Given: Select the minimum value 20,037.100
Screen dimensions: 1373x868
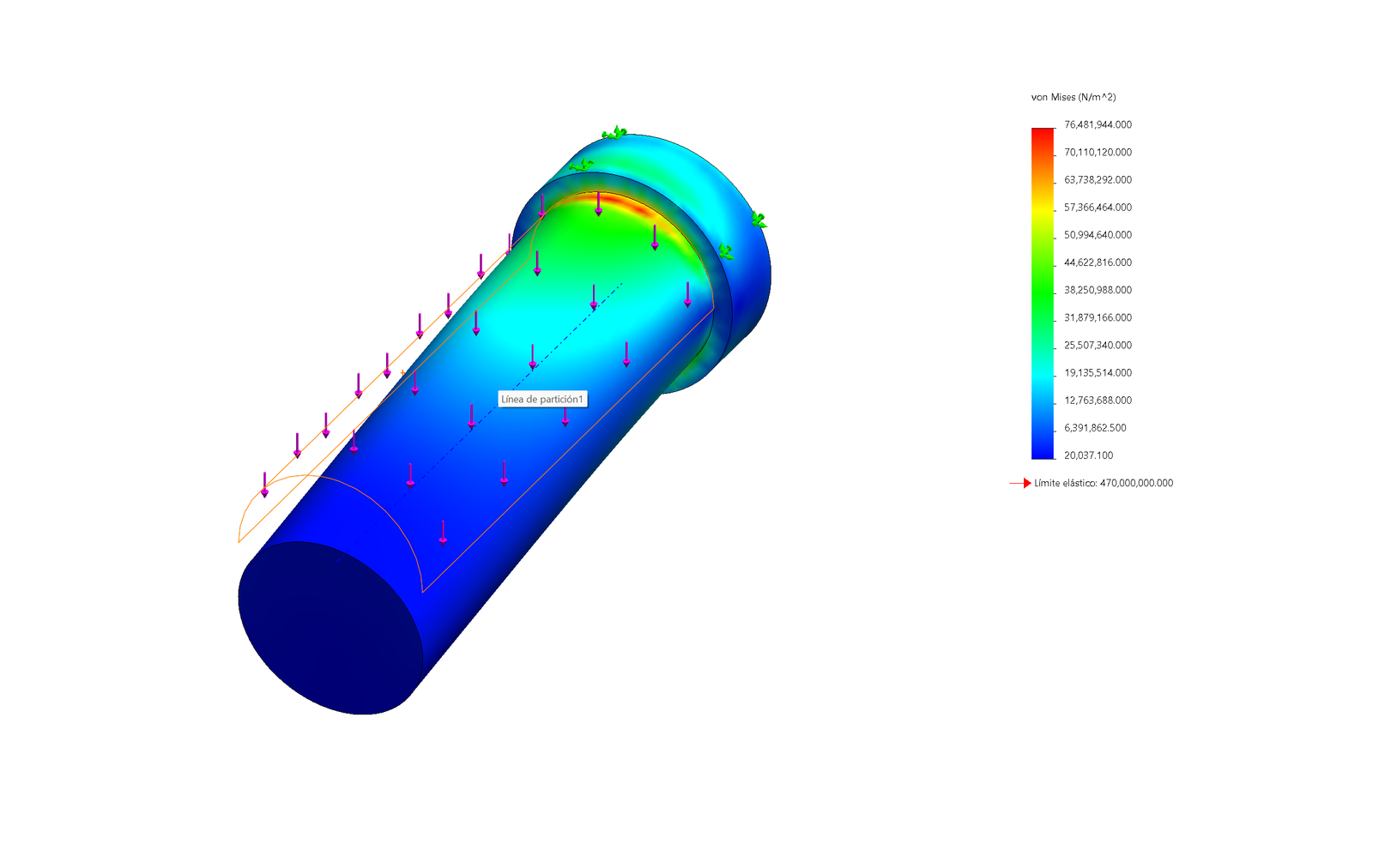Looking at the screenshot, I should click(1088, 455).
